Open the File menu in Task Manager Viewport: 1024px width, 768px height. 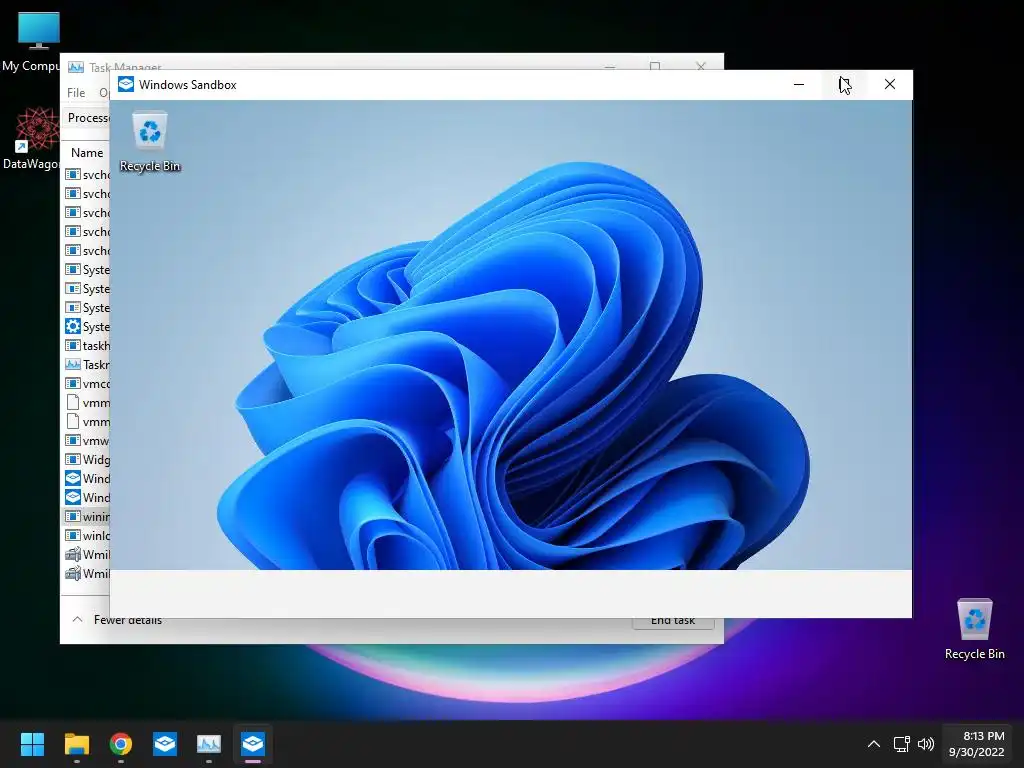76,93
